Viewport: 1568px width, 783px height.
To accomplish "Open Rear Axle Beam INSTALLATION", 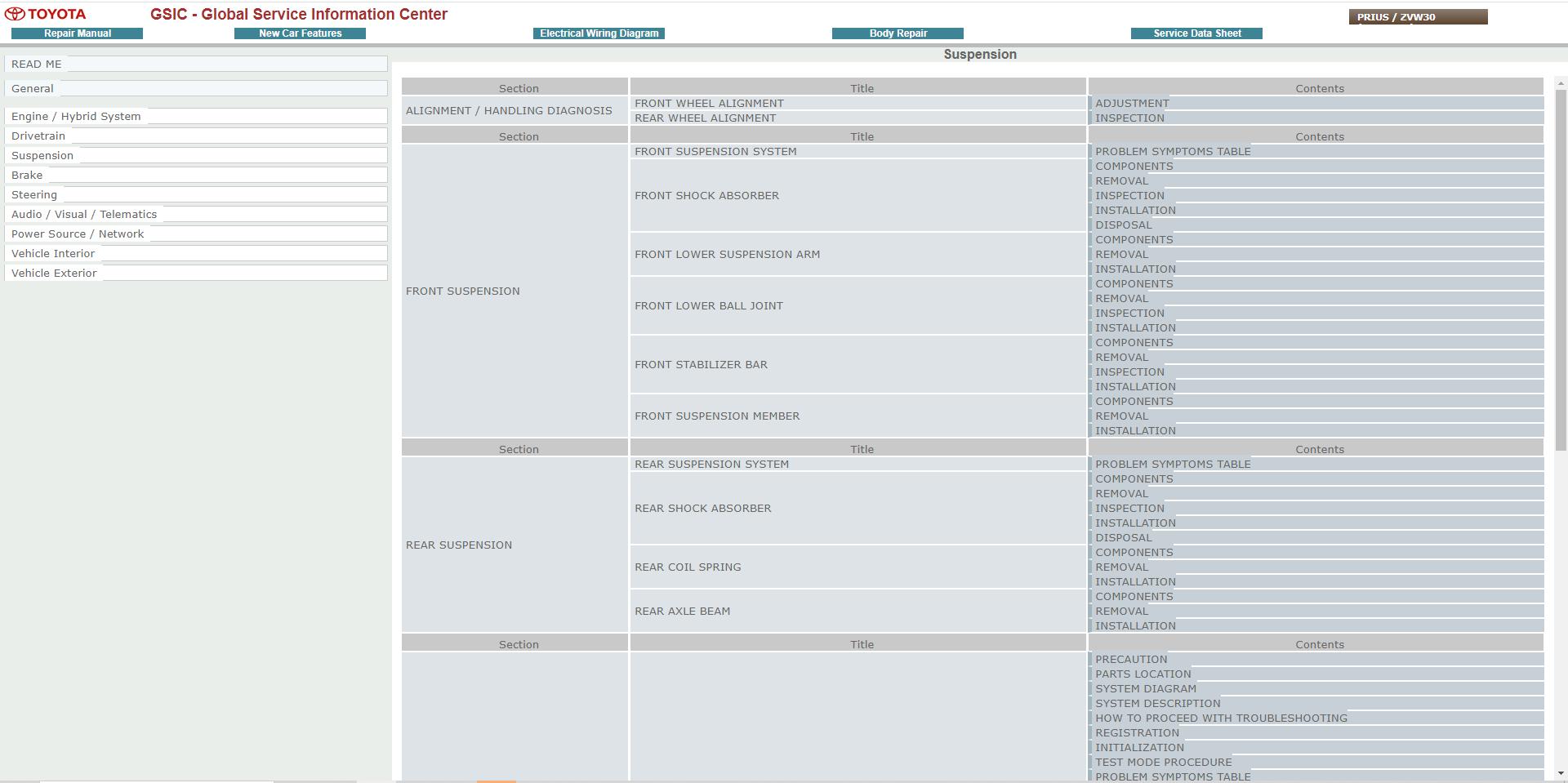I will 1135,625.
